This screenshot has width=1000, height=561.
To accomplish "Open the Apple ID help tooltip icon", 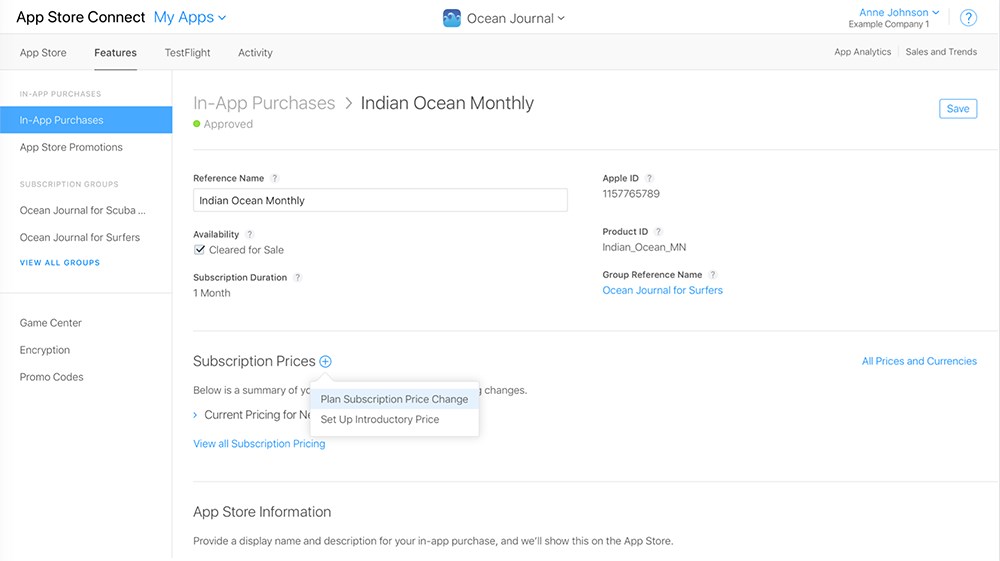I will tap(649, 178).
